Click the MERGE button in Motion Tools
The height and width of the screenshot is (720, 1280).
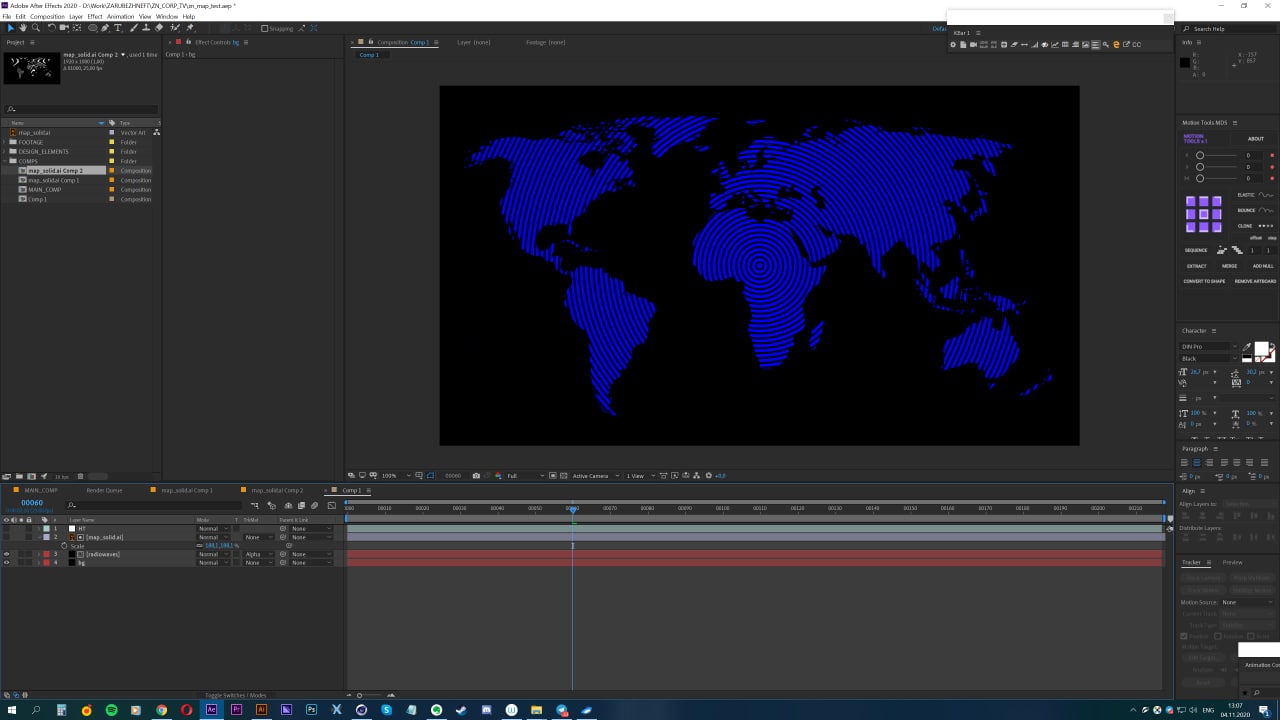tap(1229, 266)
